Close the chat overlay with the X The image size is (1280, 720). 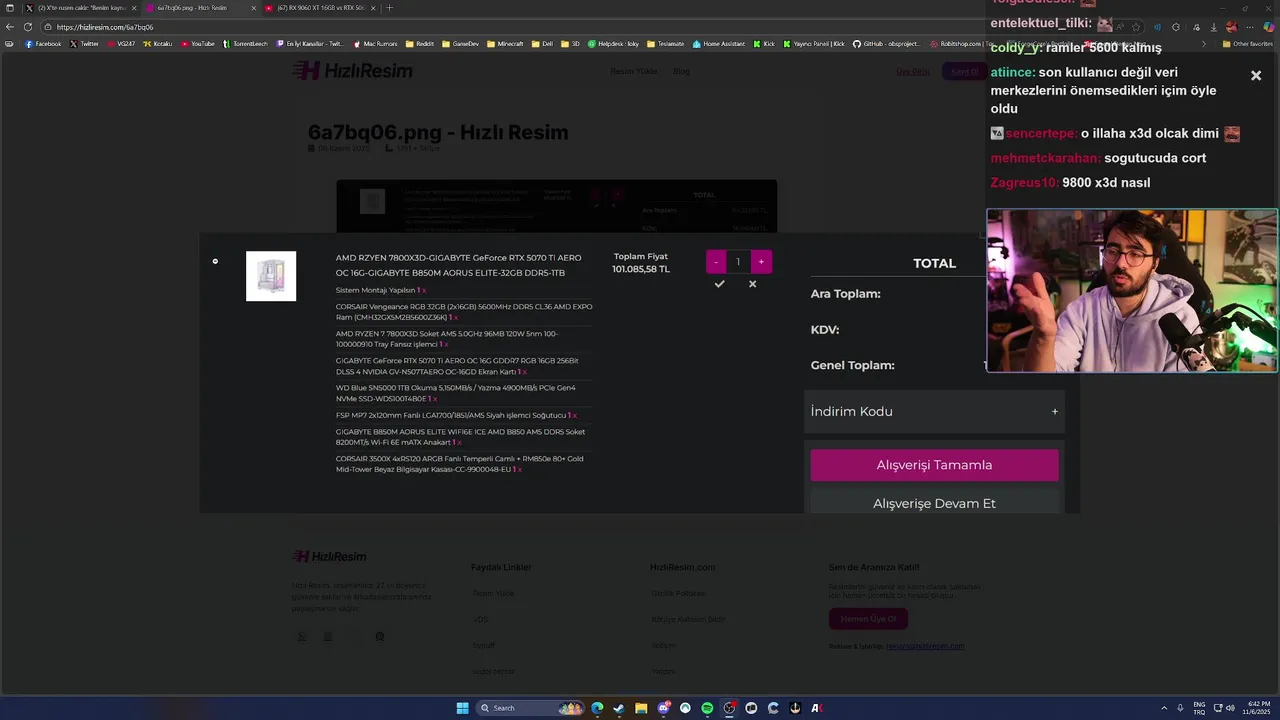[x=1256, y=76]
